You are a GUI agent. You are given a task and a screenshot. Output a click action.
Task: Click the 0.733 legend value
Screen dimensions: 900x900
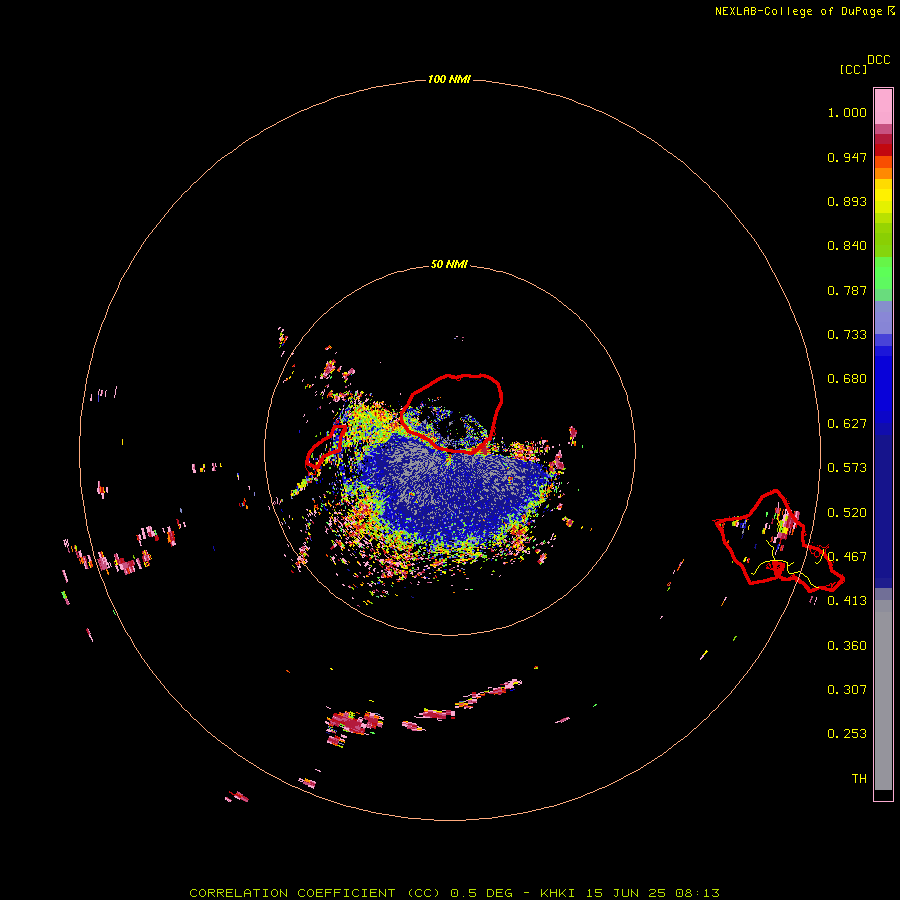pos(847,335)
